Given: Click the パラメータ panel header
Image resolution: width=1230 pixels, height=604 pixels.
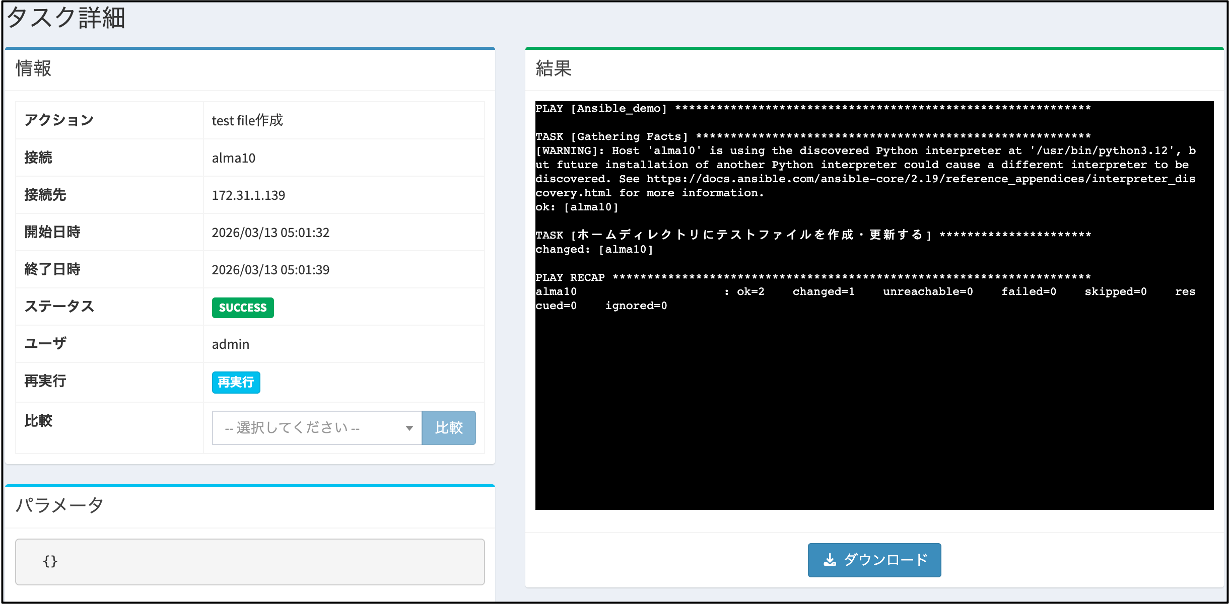Looking at the screenshot, I should pyautogui.click(x=59, y=505).
